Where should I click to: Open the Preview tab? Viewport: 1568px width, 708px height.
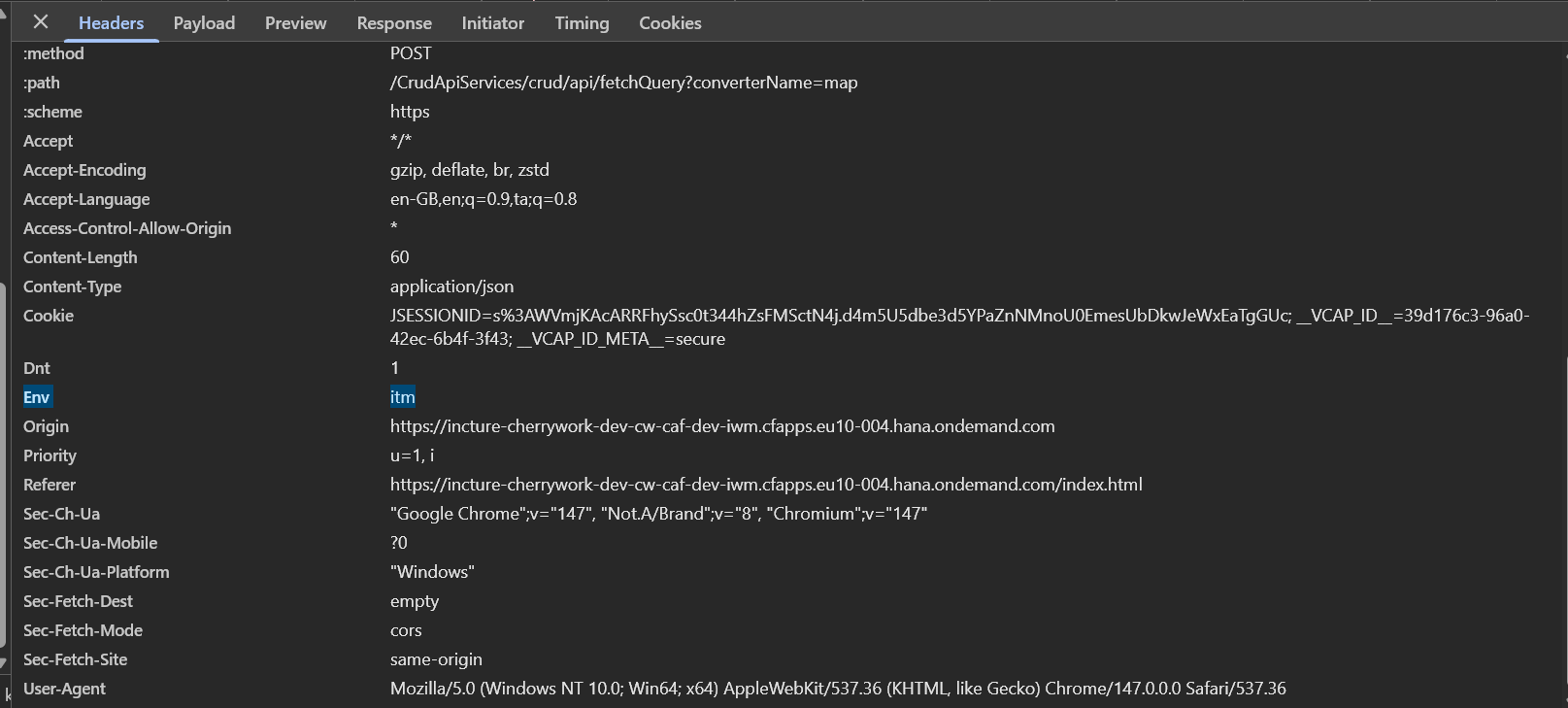point(295,22)
